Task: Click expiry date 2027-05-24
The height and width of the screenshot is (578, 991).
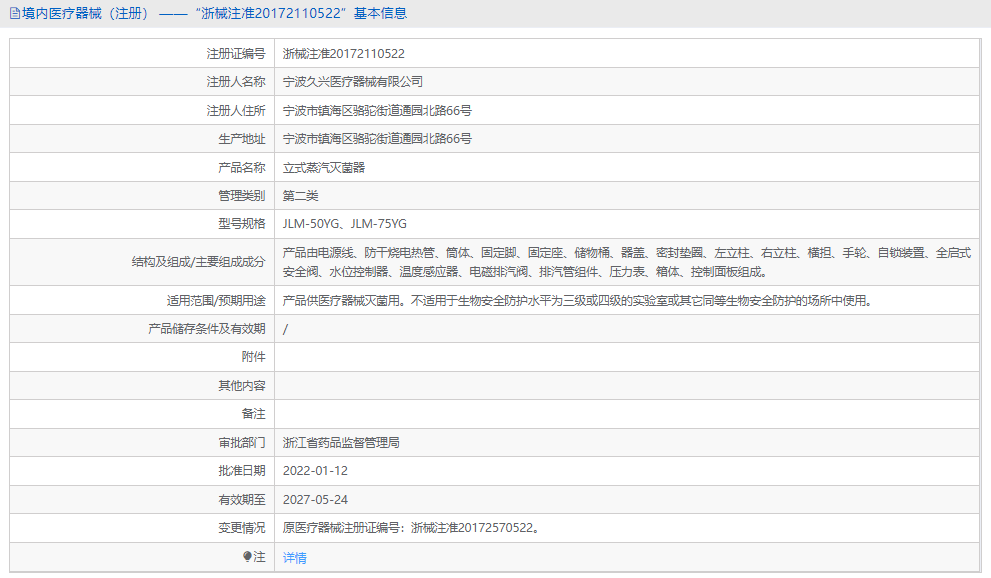Action: 315,500
